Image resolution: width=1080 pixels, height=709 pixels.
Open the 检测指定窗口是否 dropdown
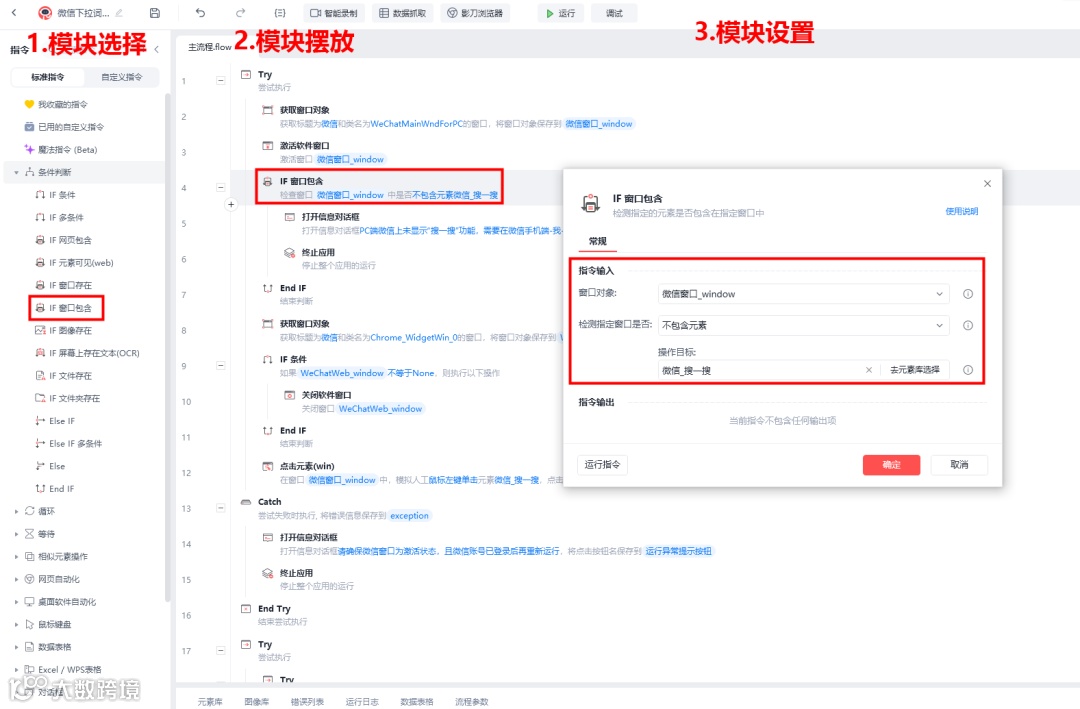point(803,325)
